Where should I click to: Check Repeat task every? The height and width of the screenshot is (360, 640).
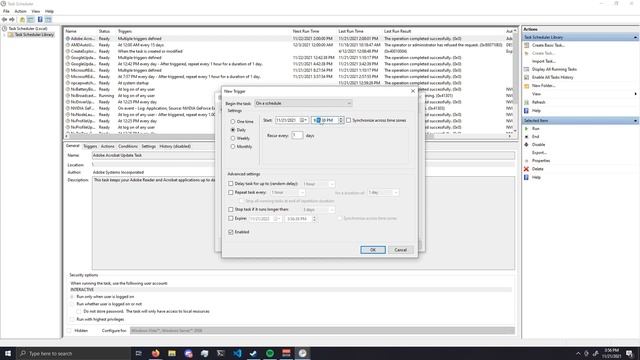click(x=231, y=192)
